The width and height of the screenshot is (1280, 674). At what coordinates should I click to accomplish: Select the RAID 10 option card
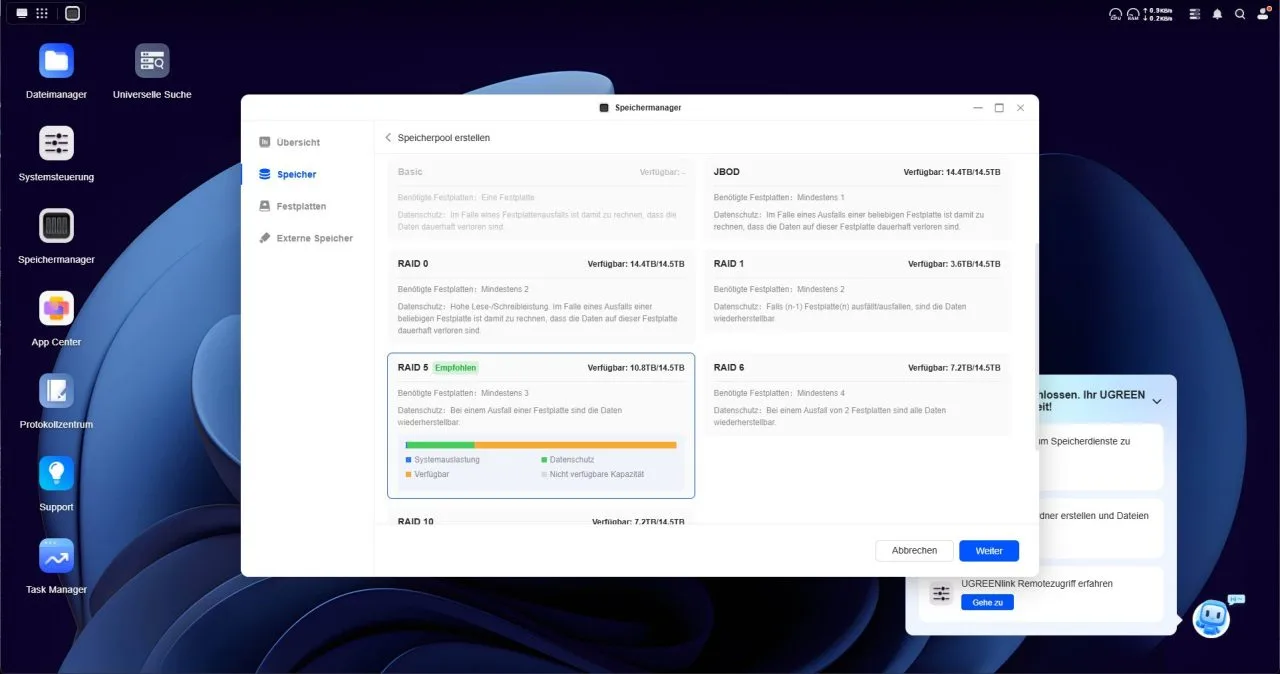point(541,518)
